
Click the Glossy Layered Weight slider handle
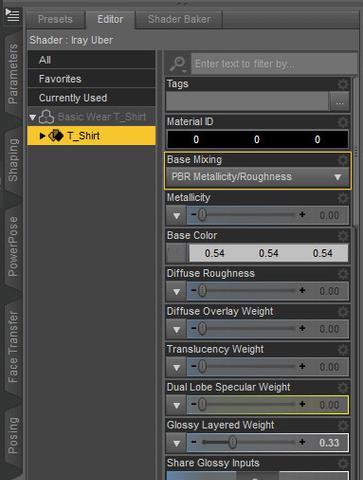tap(233, 443)
